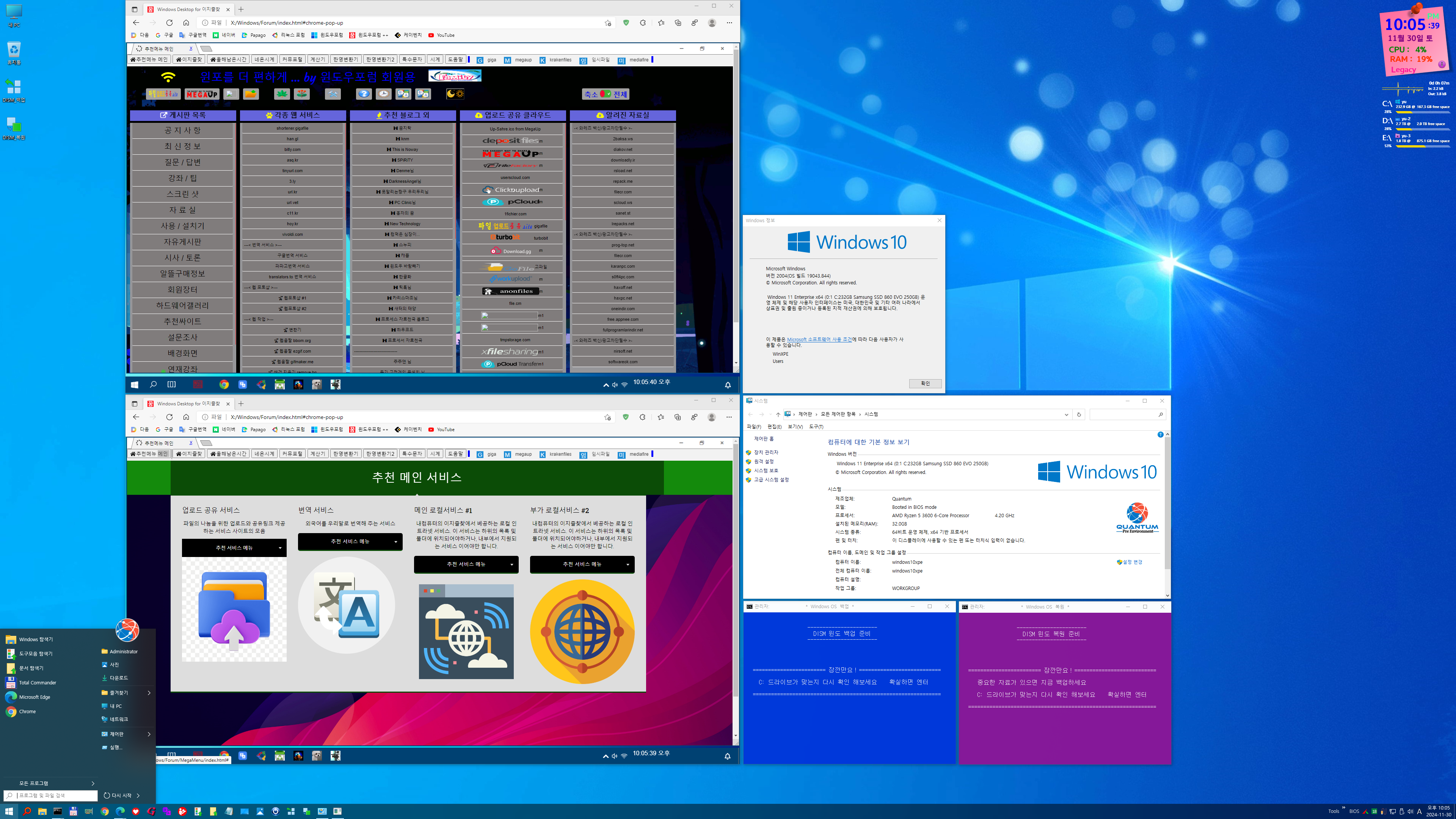Click the wrench tools icon on the black page
Screen dimensions: 1456x819
333,94
